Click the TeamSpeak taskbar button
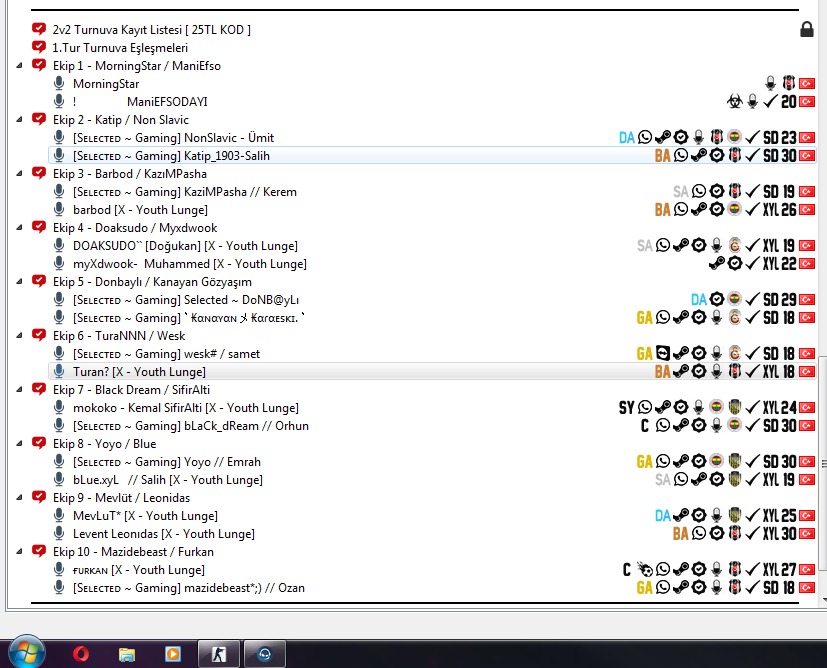827x668 pixels. coord(265,654)
